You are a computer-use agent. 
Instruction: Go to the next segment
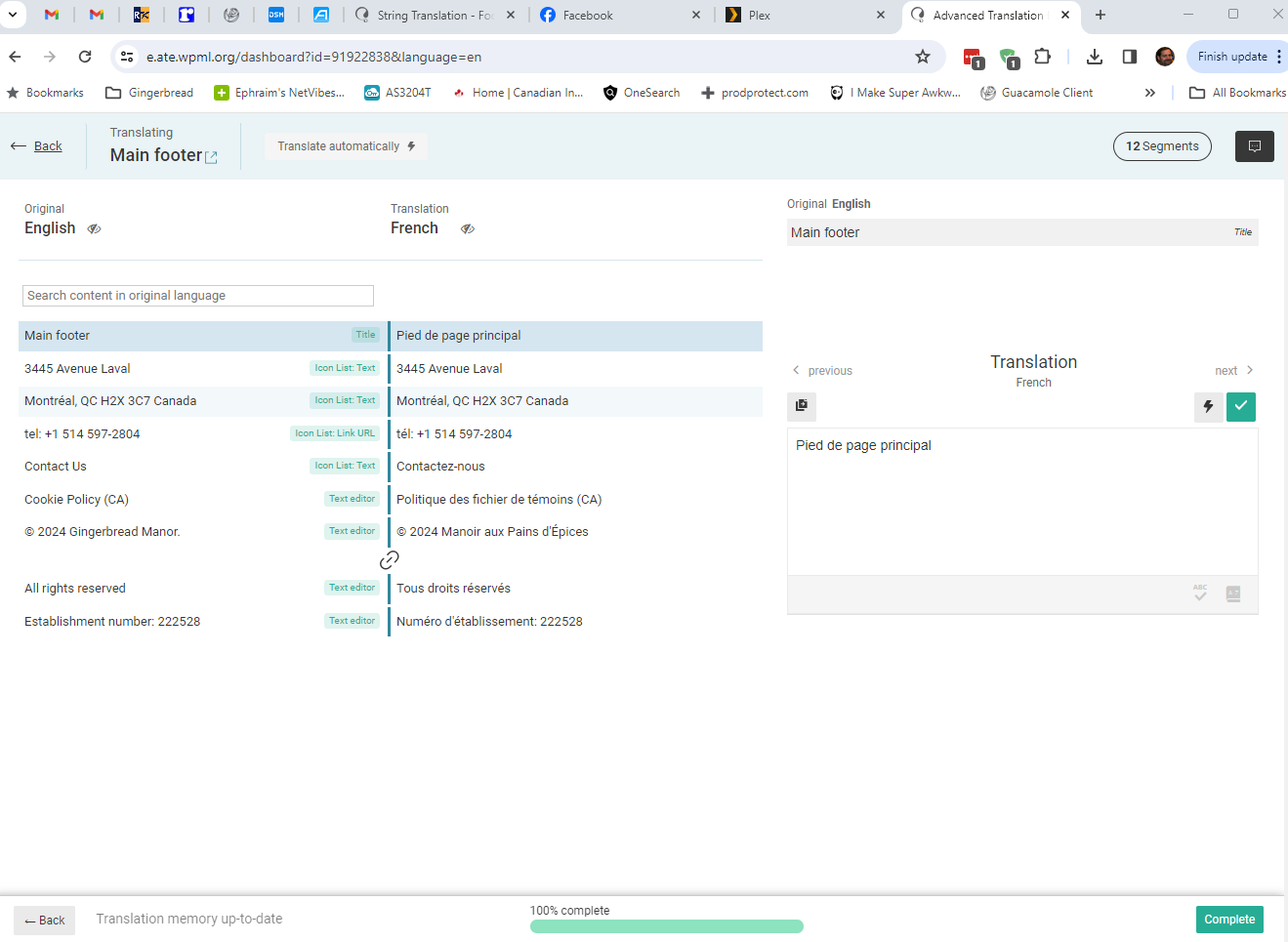click(x=1234, y=371)
